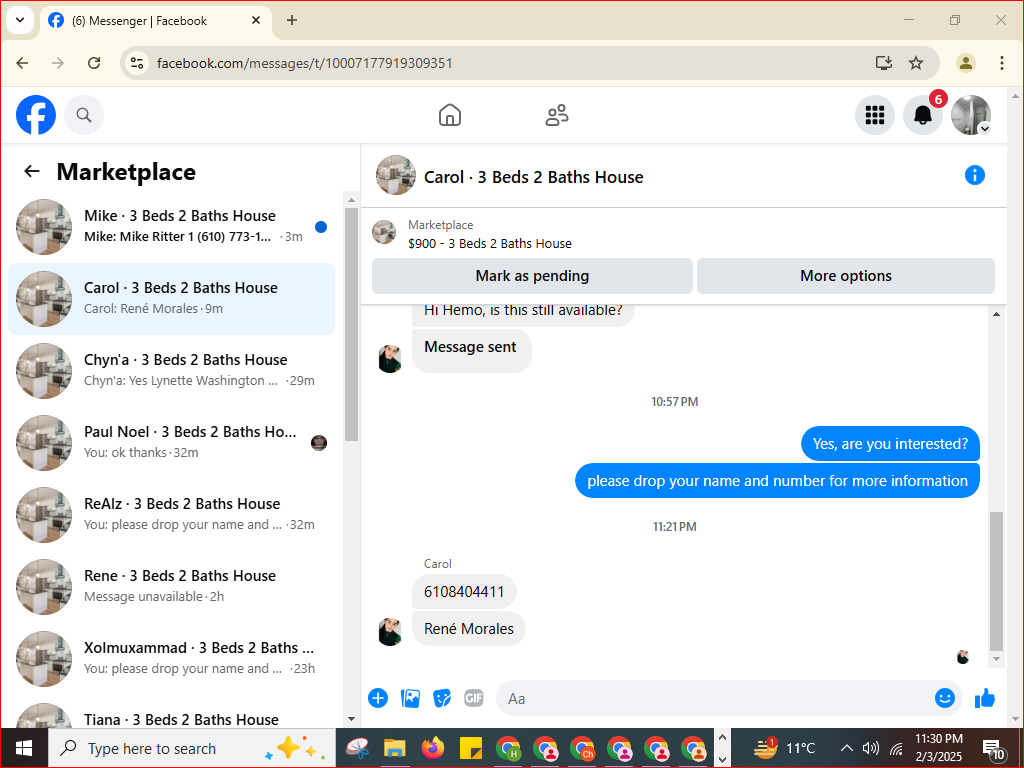
Task: Show hidden system tray icons
Action: [846, 748]
